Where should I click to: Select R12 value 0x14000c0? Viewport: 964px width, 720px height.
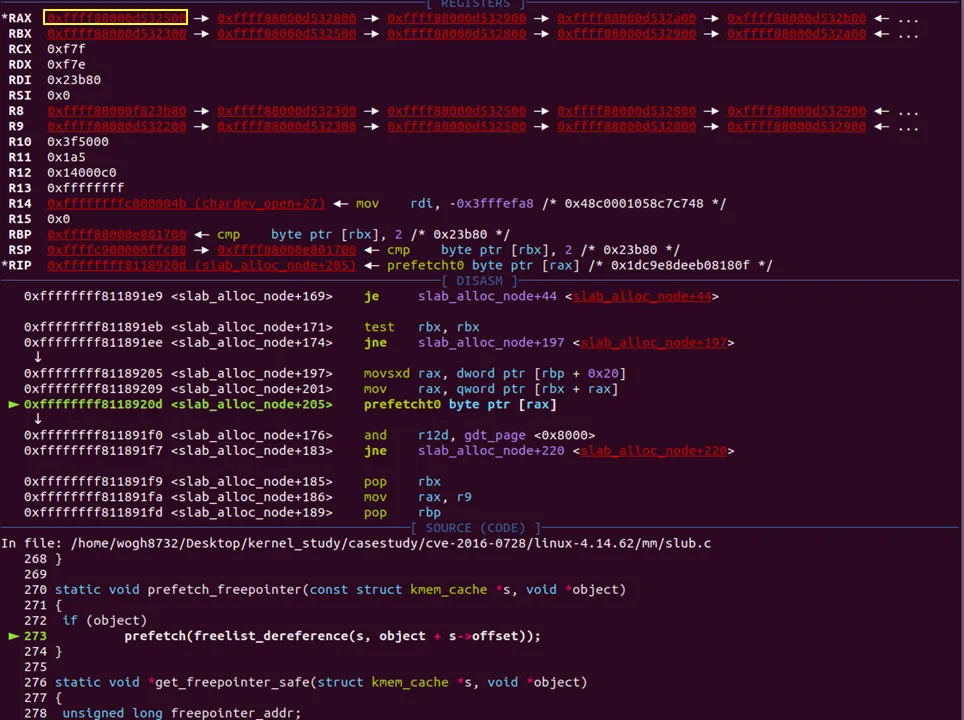82,172
